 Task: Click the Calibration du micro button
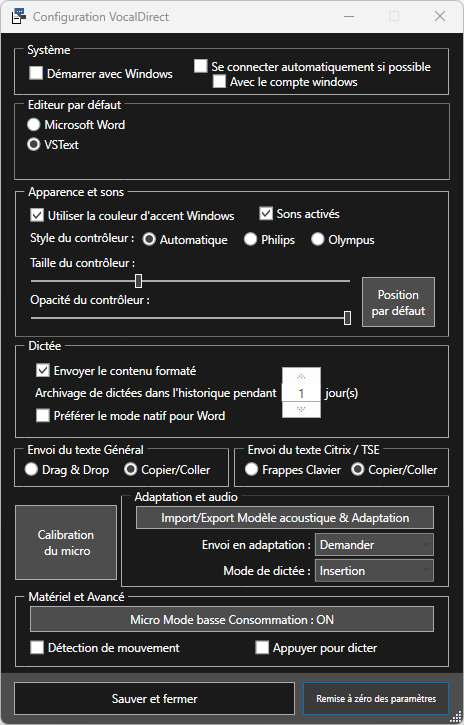coord(66,542)
